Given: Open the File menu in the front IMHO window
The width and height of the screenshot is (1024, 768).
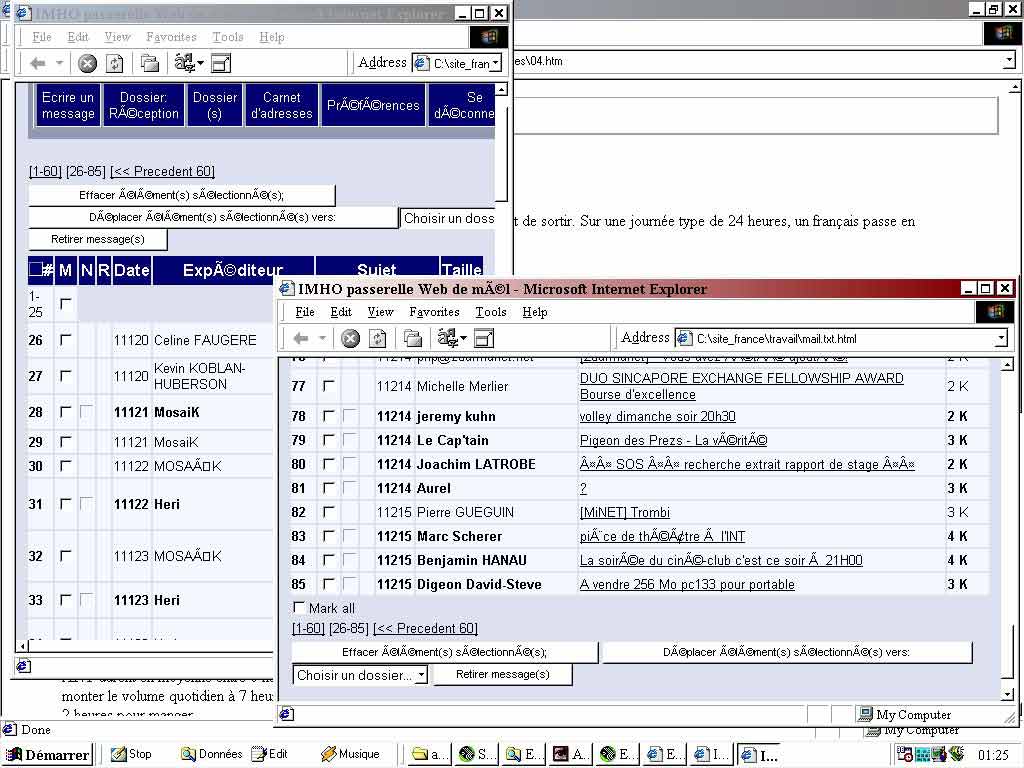Looking at the screenshot, I should click(x=304, y=312).
